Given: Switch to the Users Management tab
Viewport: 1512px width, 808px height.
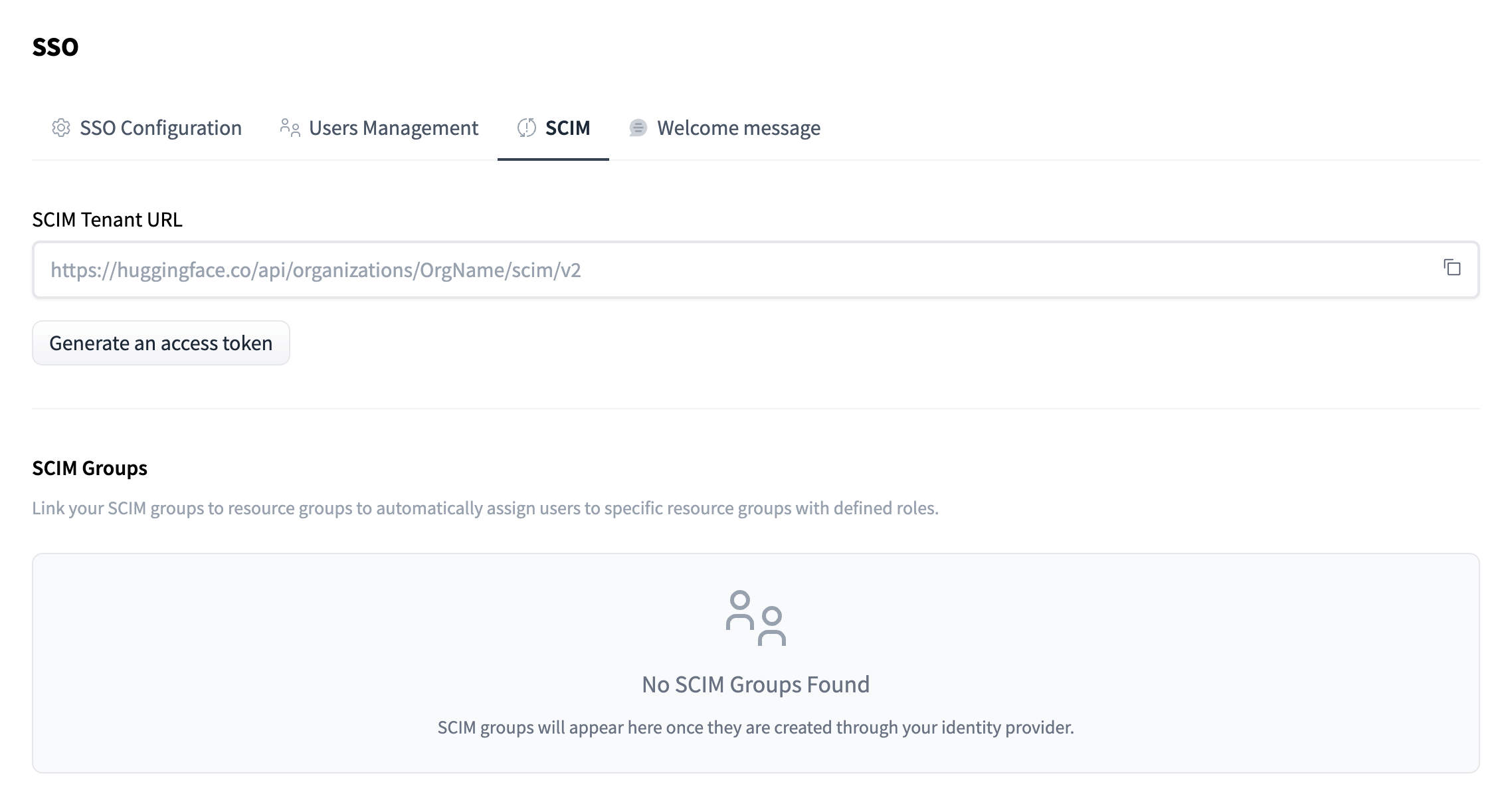Looking at the screenshot, I should click(393, 128).
